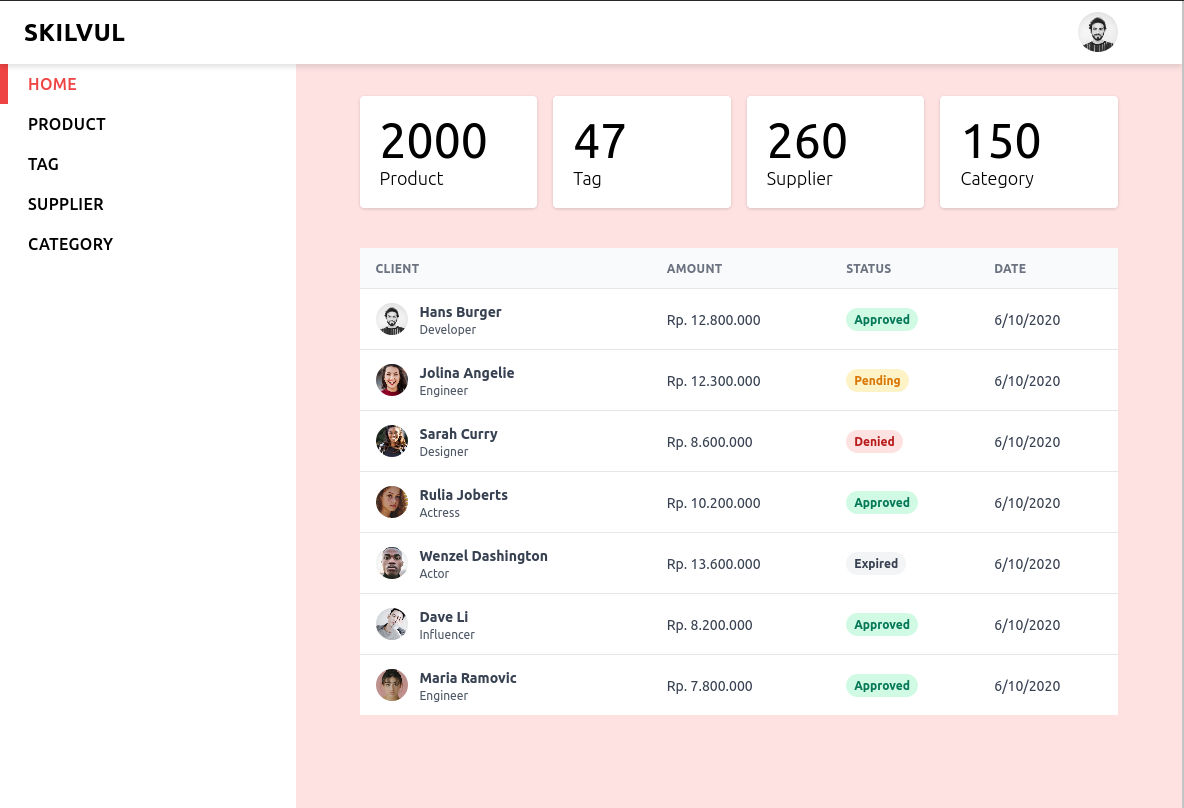Click Maria Ramovic's avatar picture

[x=392, y=686]
